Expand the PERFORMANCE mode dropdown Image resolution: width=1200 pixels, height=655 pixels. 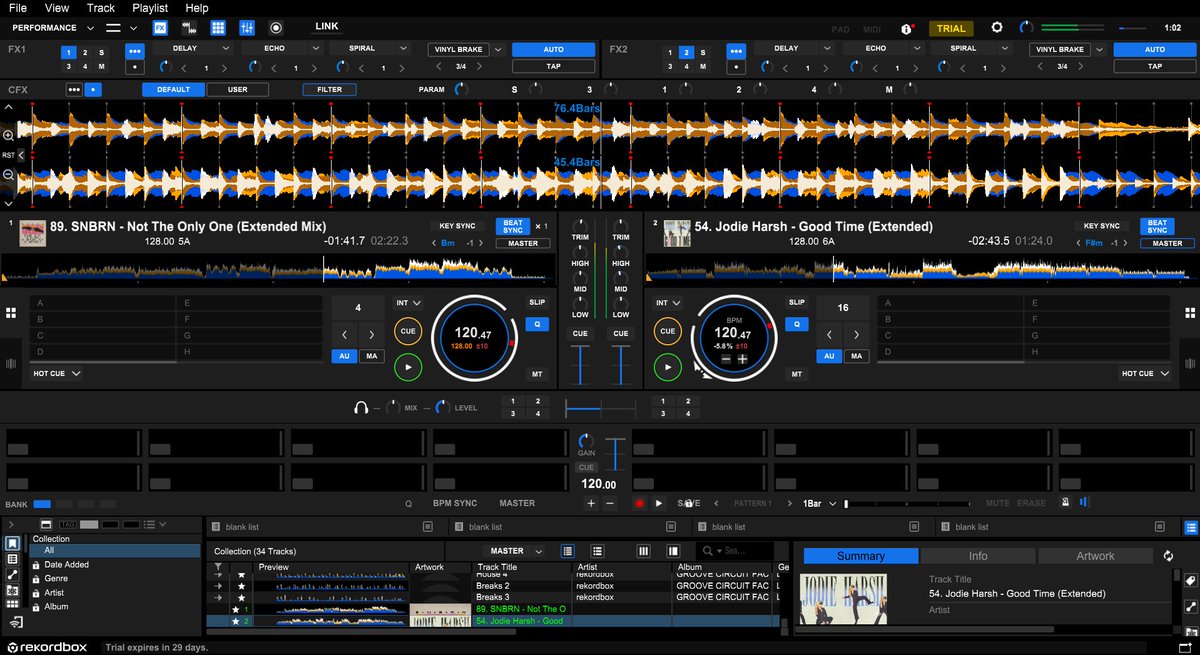(53, 28)
